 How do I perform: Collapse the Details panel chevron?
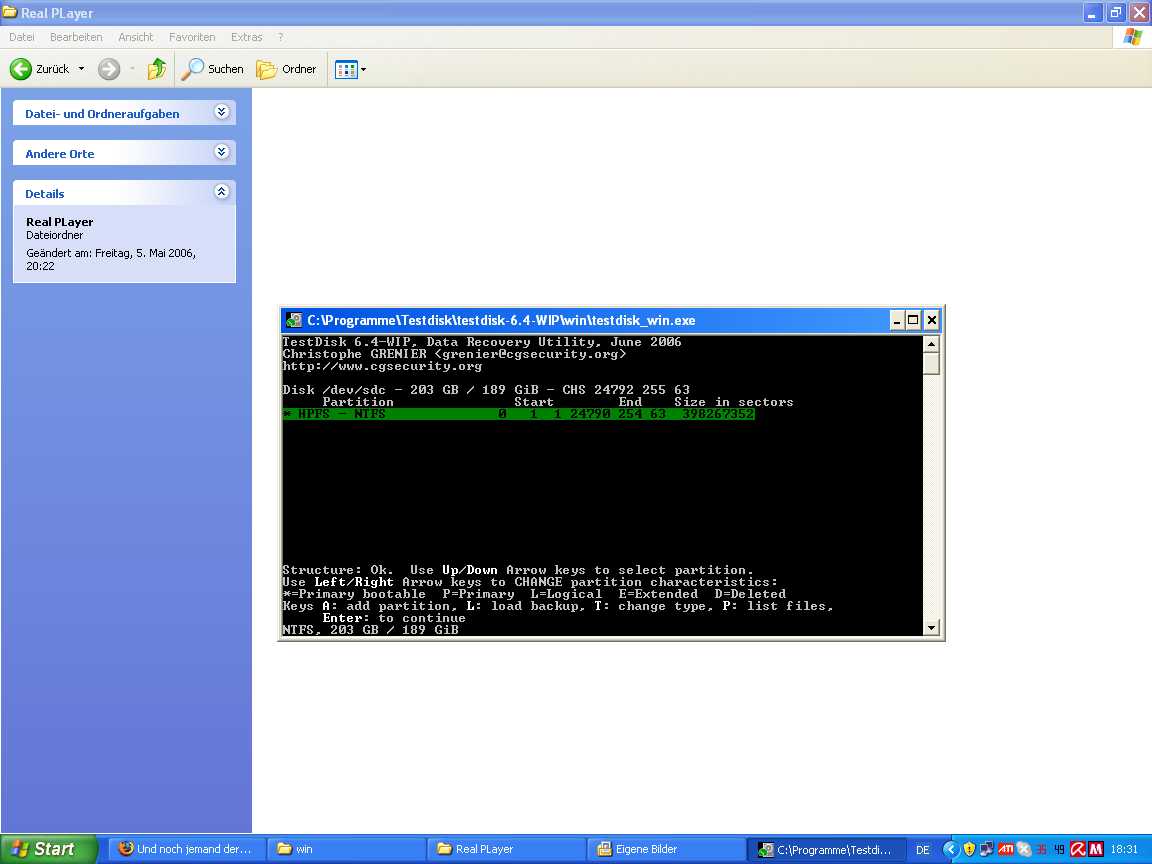pos(221,192)
